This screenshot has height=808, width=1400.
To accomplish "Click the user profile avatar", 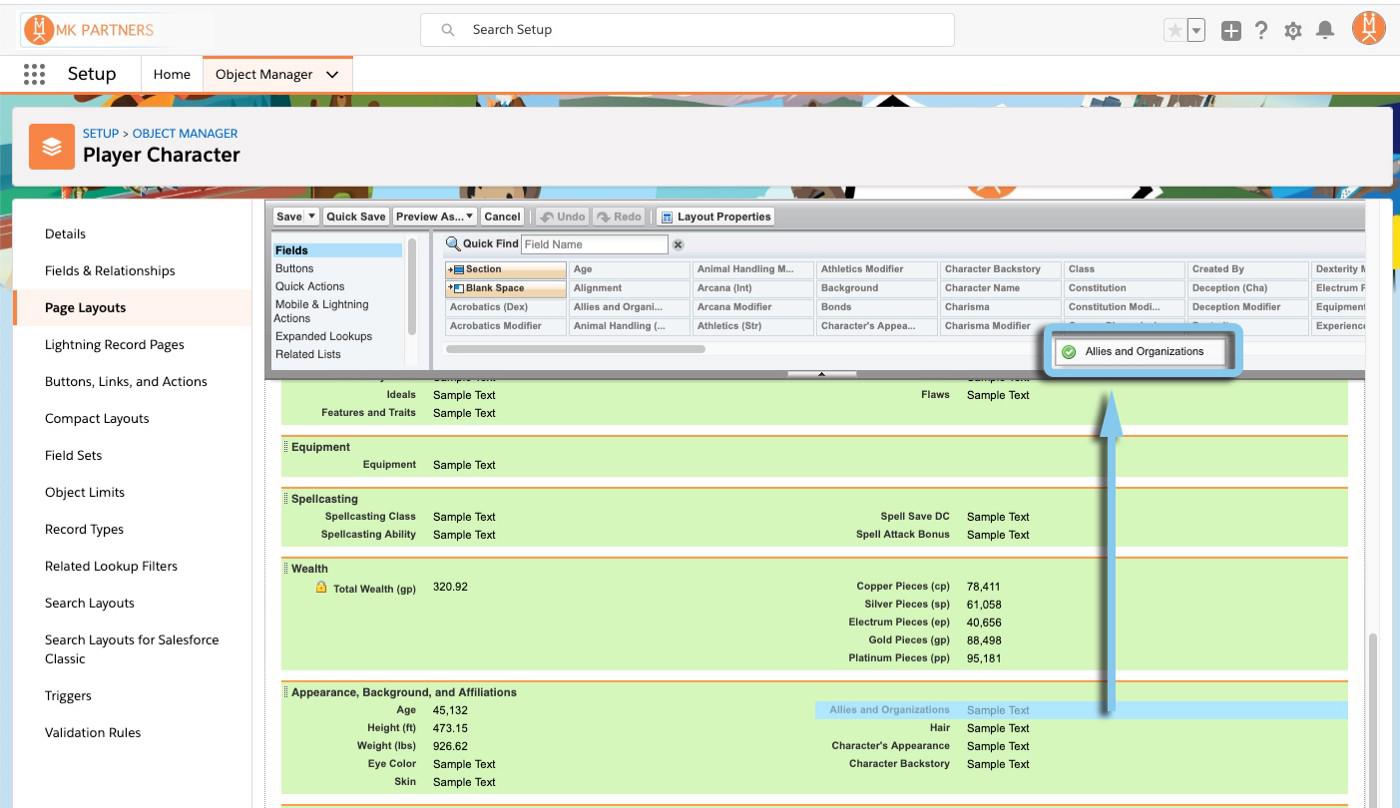I will point(1368,30).
